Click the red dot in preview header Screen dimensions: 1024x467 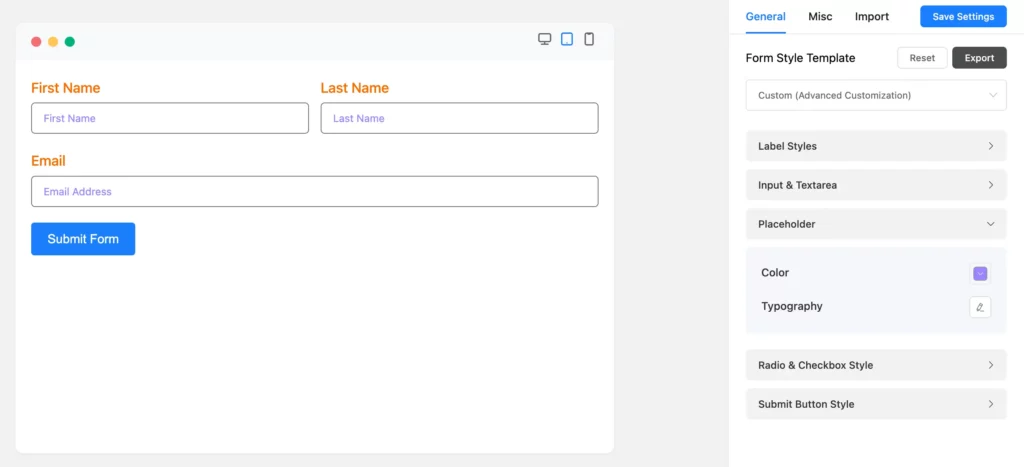tap(36, 42)
